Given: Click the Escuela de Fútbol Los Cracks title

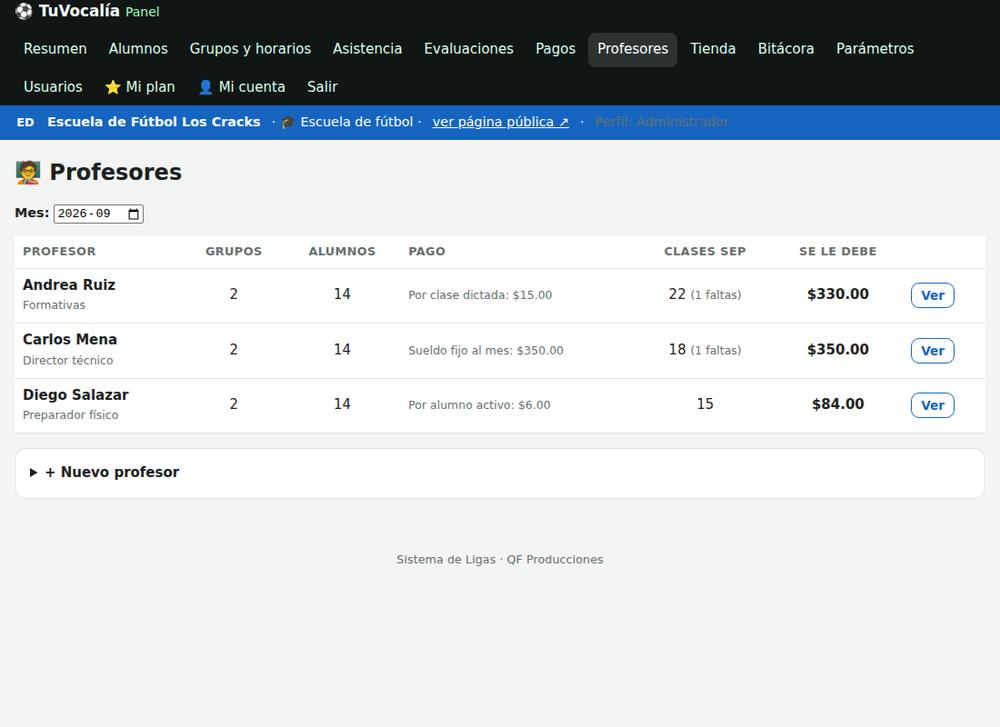Looking at the screenshot, I should tap(154, 122).
